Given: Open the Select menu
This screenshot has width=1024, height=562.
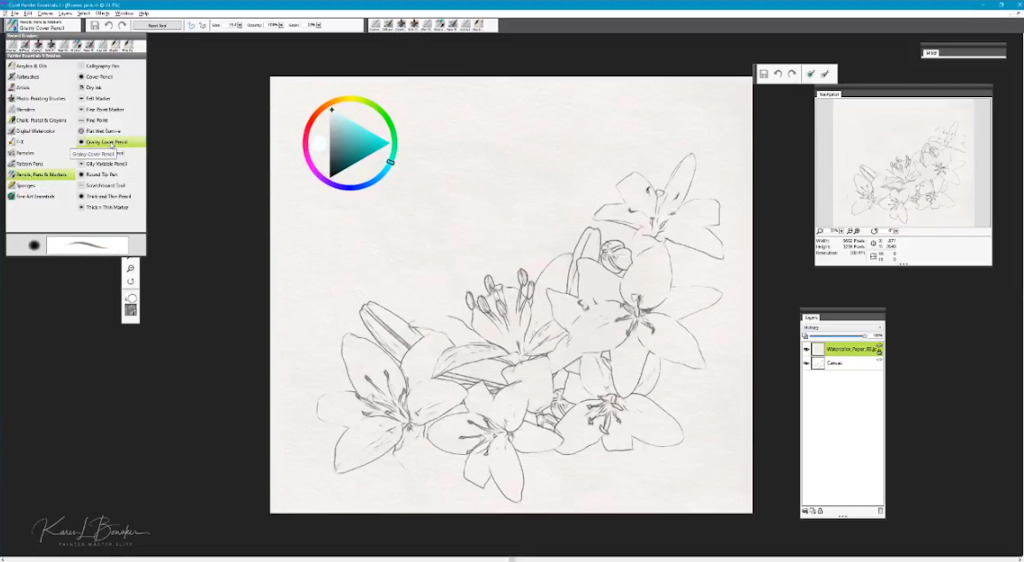Looking at the screenshot, I should pyautogui.click(x=84, y=13).
